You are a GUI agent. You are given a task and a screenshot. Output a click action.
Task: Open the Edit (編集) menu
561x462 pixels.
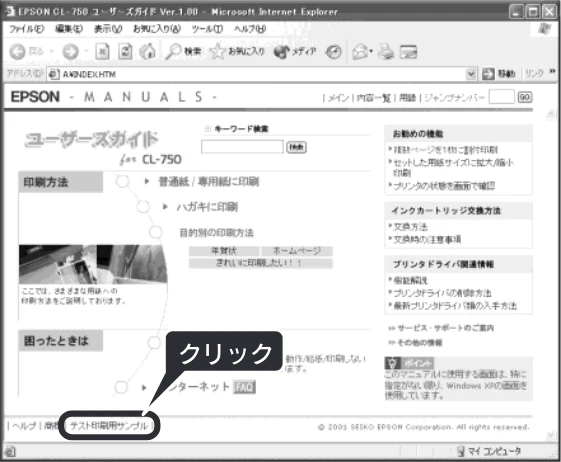[69, 29]
